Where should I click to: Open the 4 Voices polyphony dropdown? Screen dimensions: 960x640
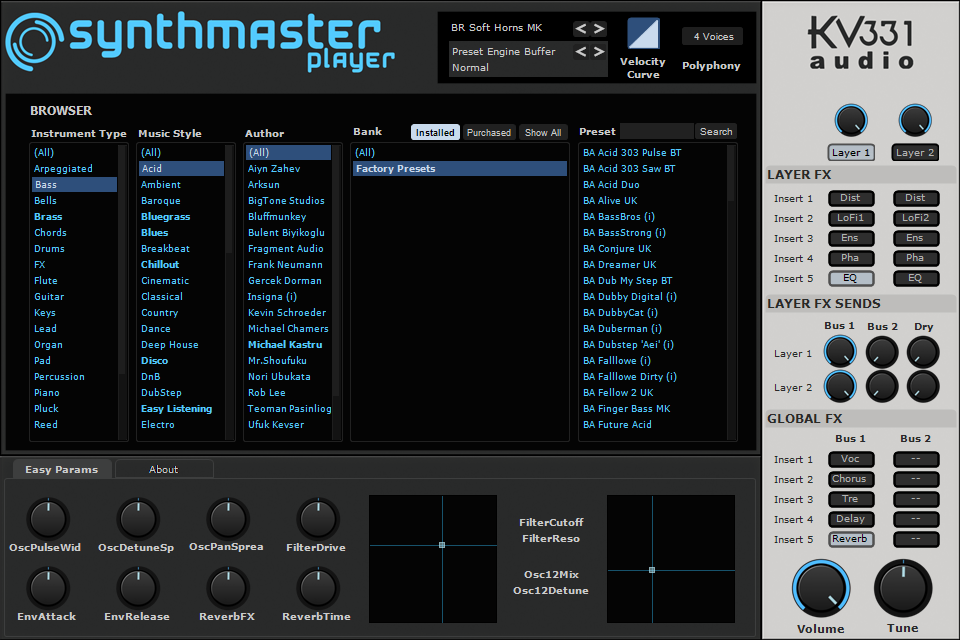[713, 37]
